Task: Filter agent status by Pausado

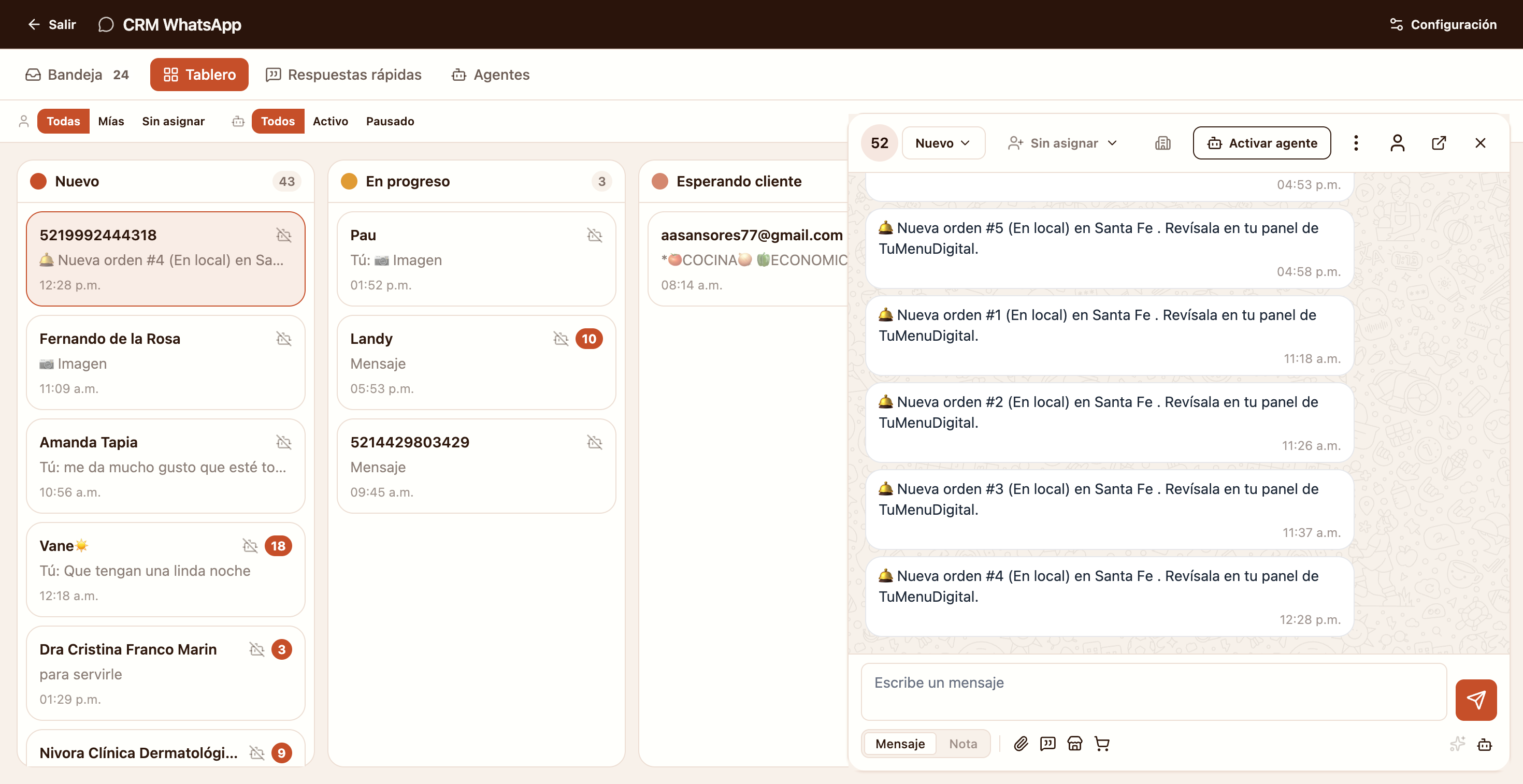Action: point(390,121)
